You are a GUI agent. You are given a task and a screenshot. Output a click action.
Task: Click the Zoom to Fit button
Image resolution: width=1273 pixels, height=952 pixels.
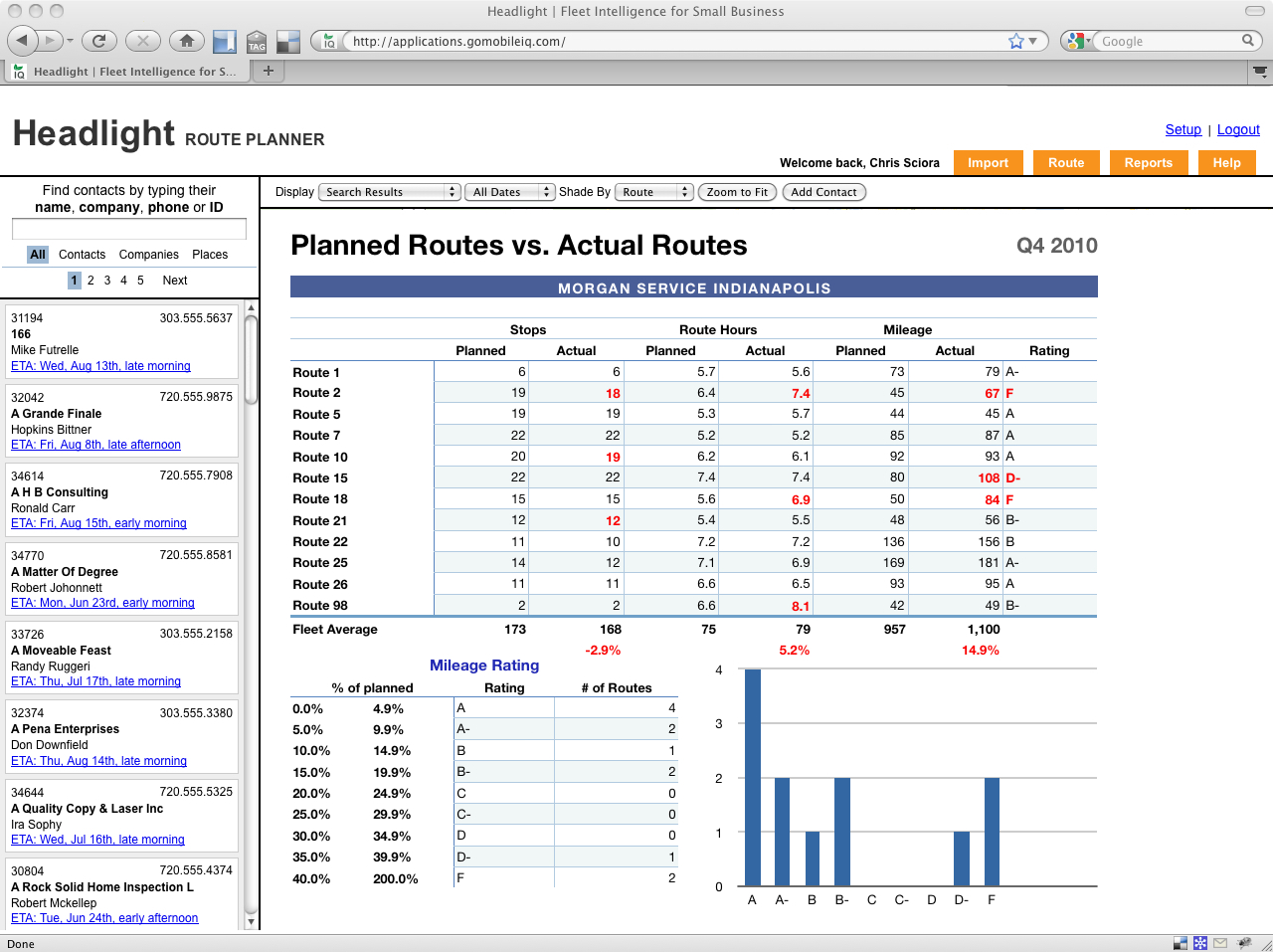pyautogui.click(x=737, y=192)
